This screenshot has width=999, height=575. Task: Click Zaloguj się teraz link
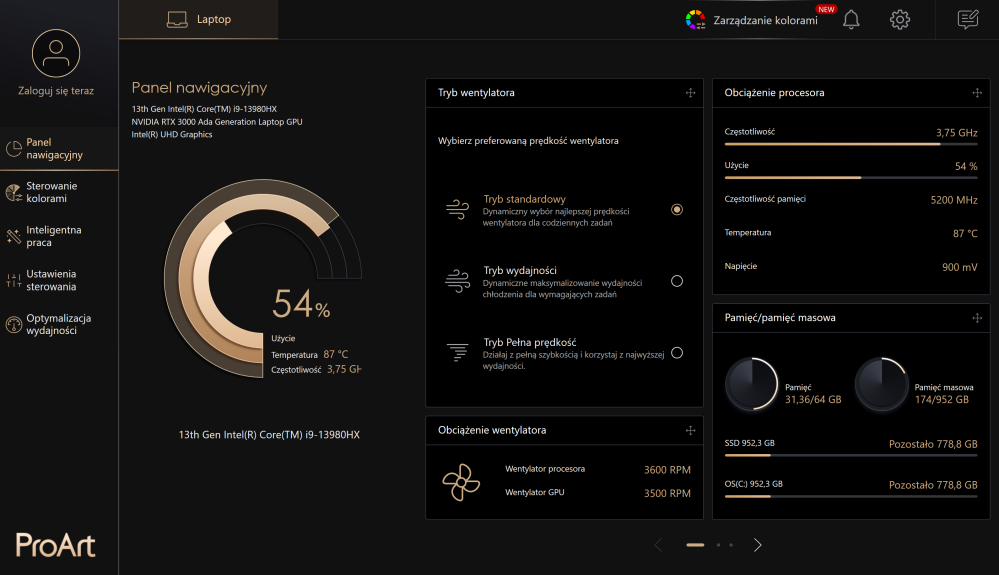[x=56, y=91]
